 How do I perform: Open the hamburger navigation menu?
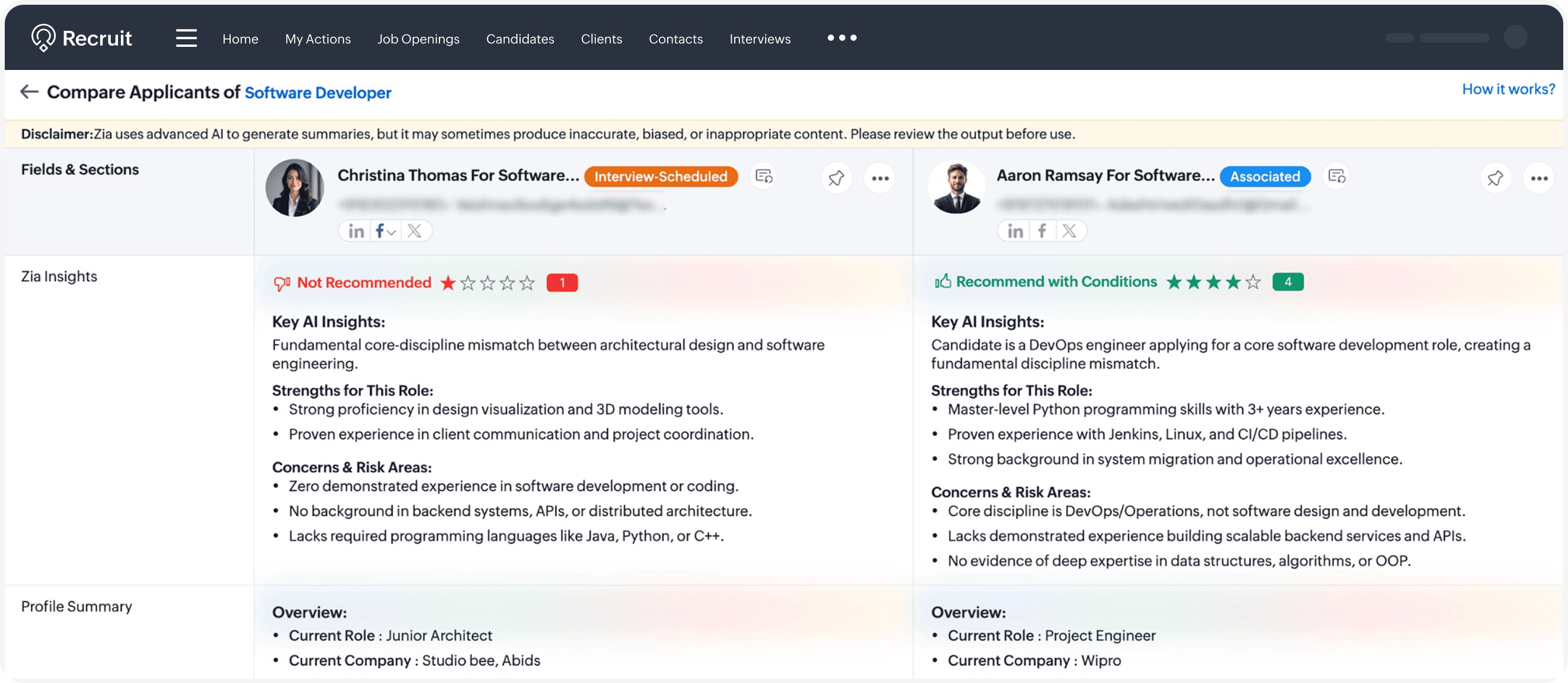186,38
